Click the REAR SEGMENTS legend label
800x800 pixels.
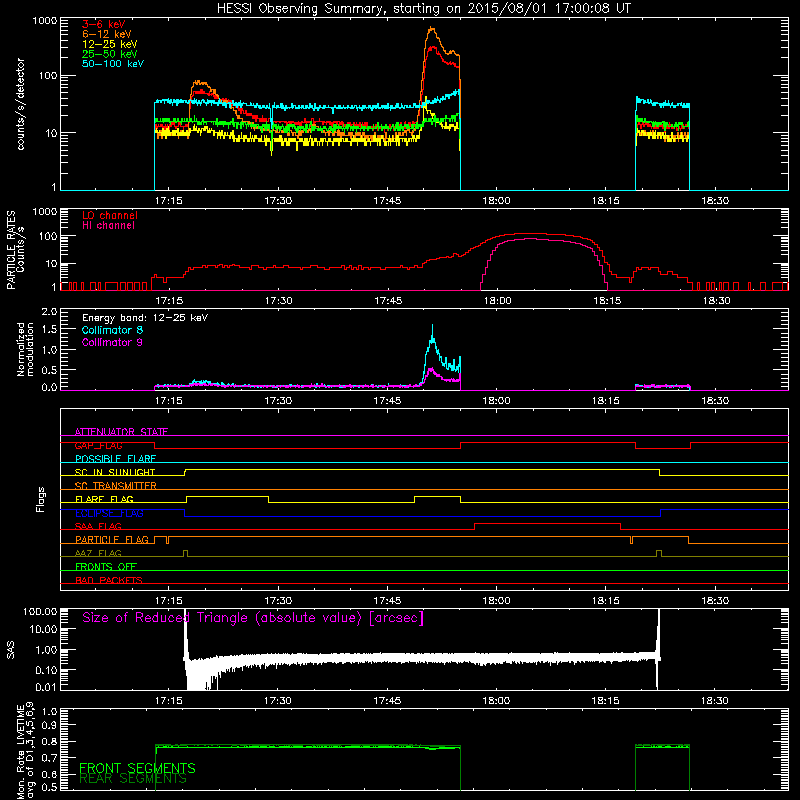pos(133,779)
